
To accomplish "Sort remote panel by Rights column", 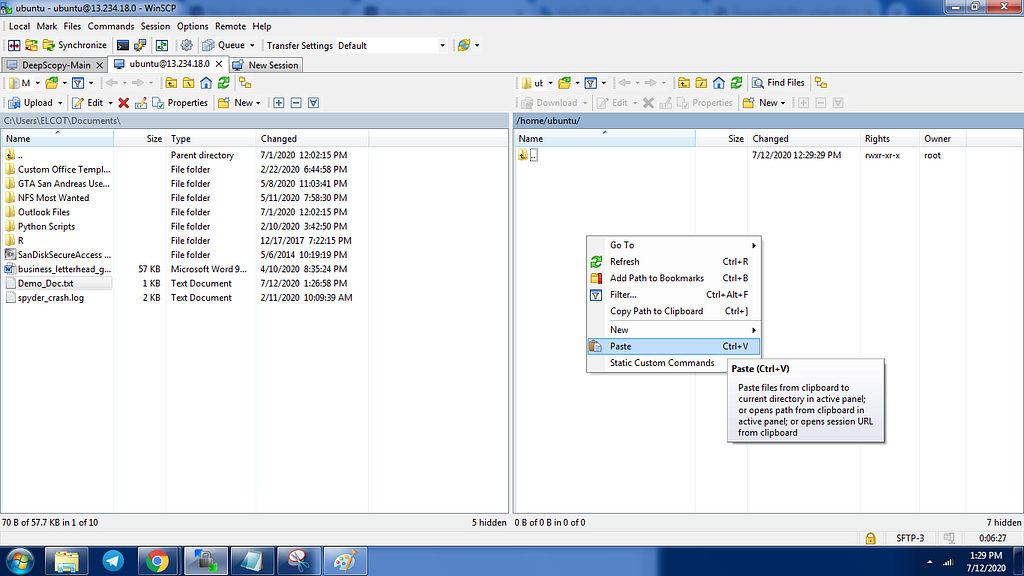I will point(889,138).
